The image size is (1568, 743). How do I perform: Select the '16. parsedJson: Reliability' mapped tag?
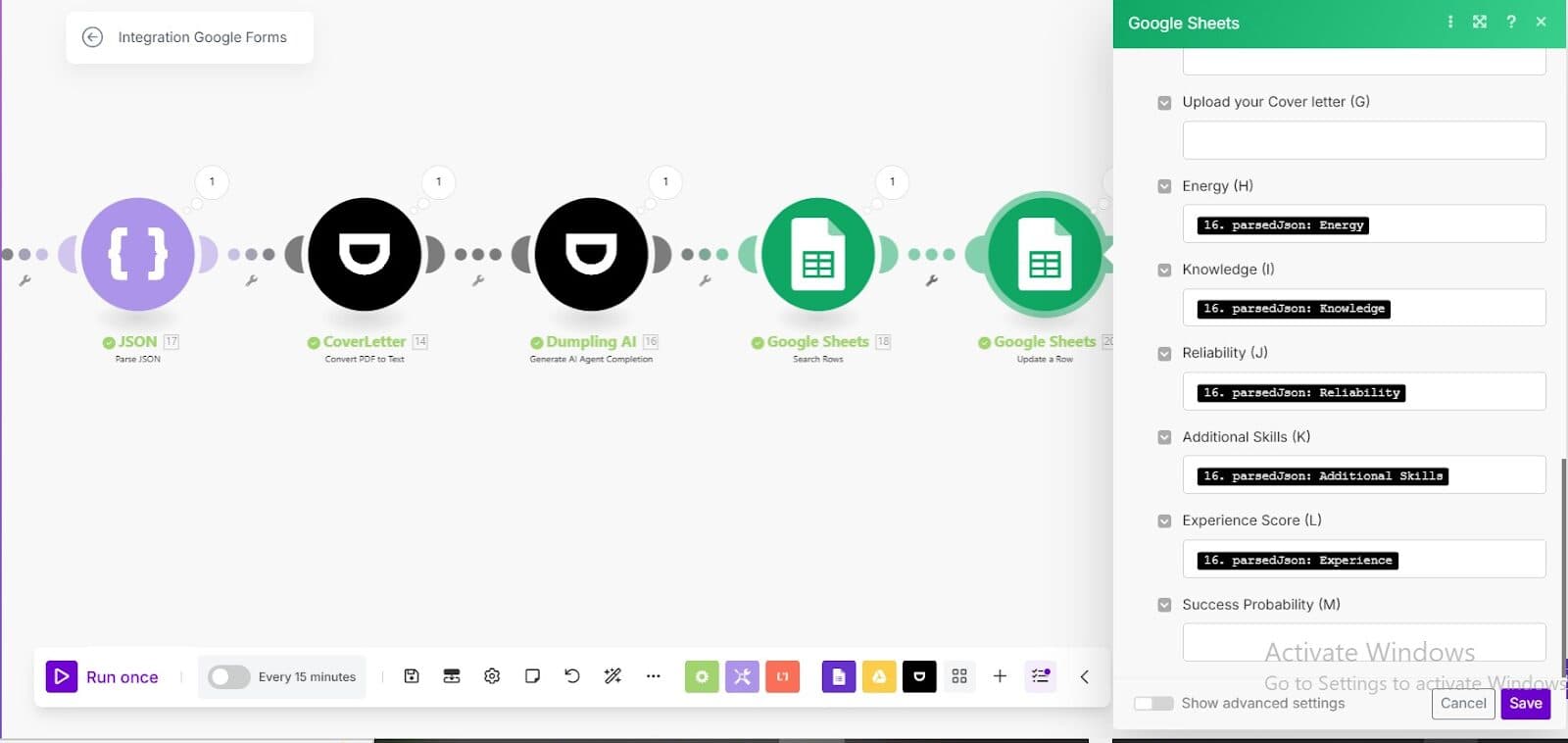coord(1301,392)
